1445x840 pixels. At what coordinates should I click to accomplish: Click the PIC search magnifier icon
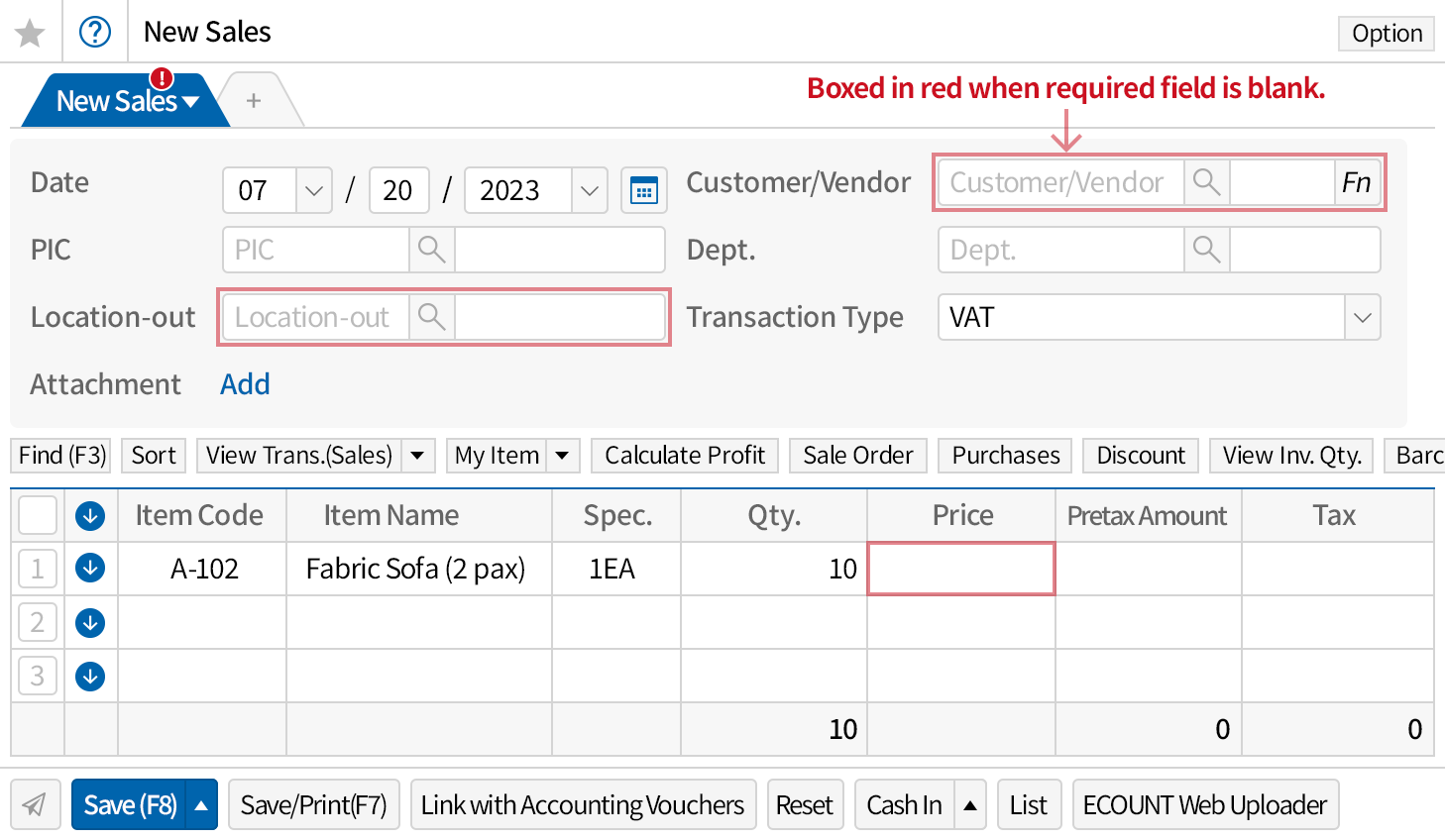(x=431, y=250)
